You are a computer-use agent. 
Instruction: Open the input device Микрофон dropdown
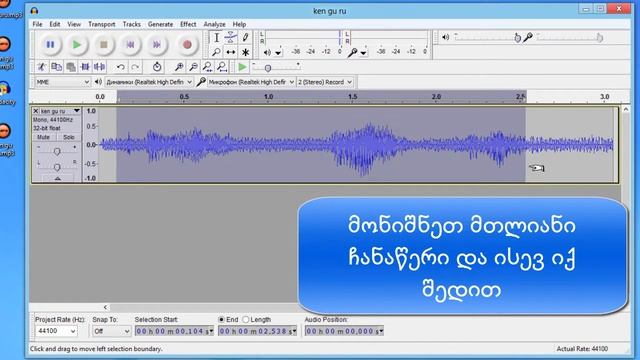pyautogui.click(x=251, y=82)
